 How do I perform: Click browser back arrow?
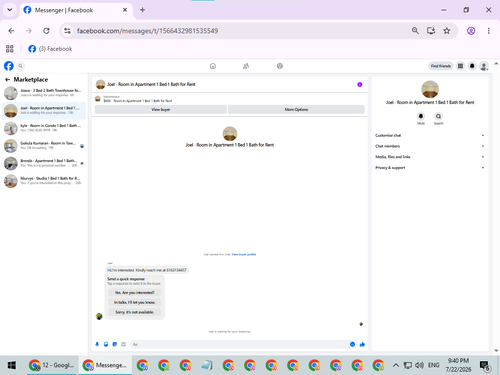[11, 31]
